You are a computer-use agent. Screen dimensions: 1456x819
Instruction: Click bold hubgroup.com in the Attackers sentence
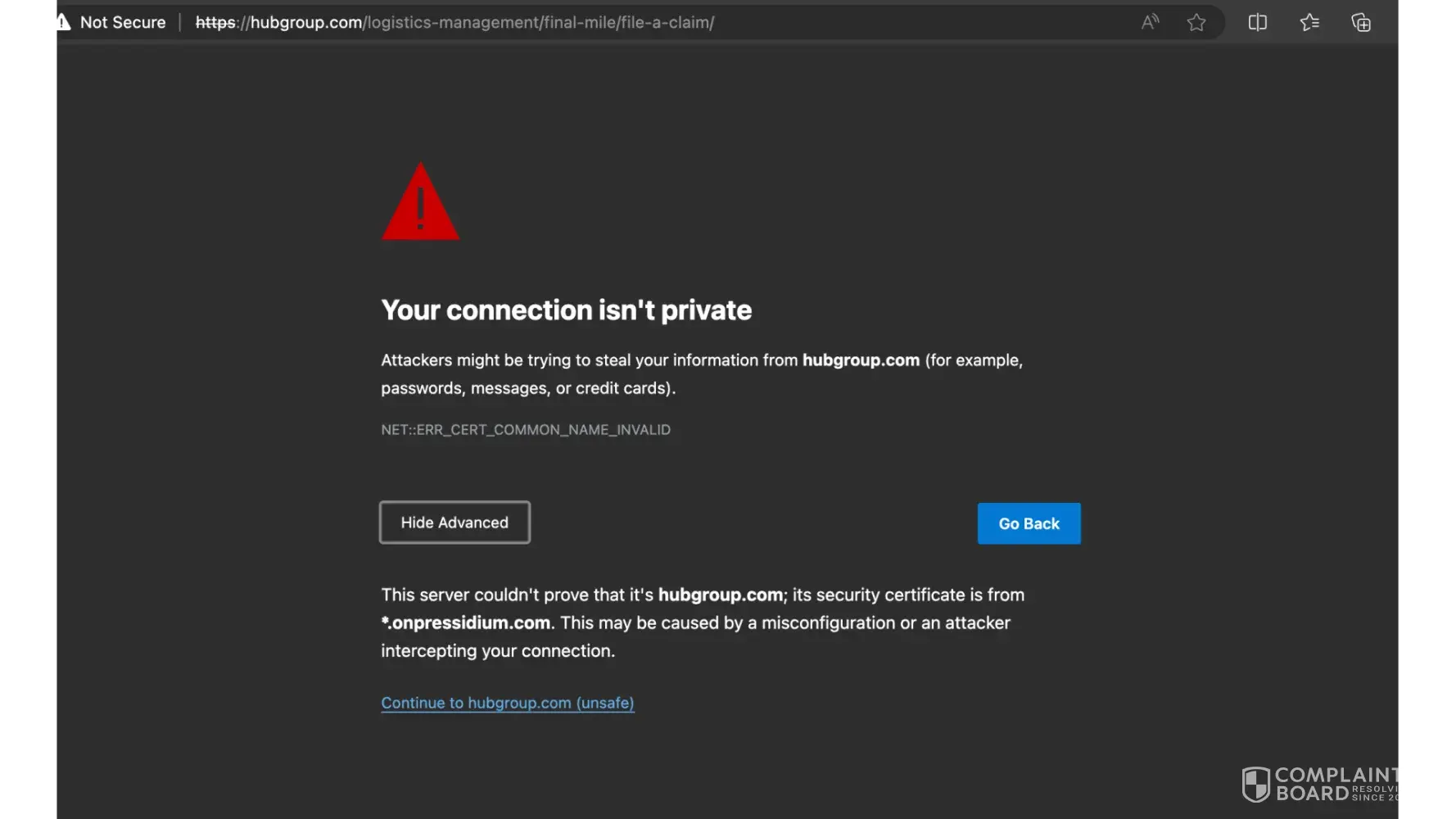pyautogui.click(x=861, y=360)
